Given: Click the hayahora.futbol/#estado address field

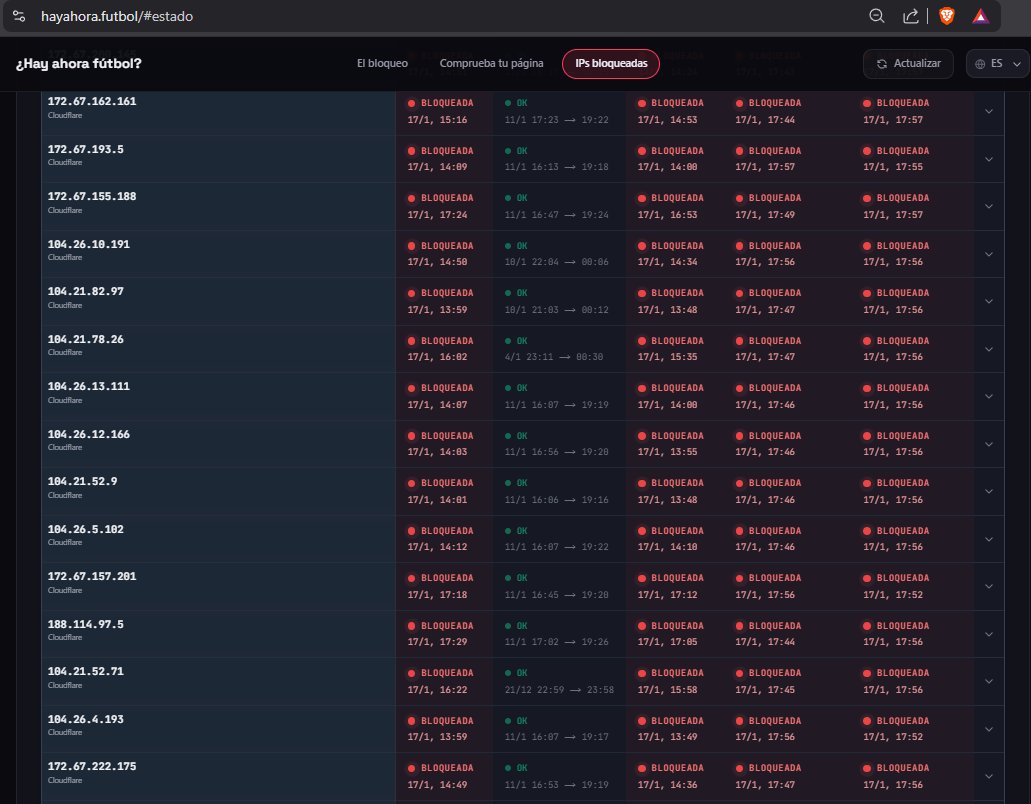Looking at the screenshot, I should click(117, 16).
